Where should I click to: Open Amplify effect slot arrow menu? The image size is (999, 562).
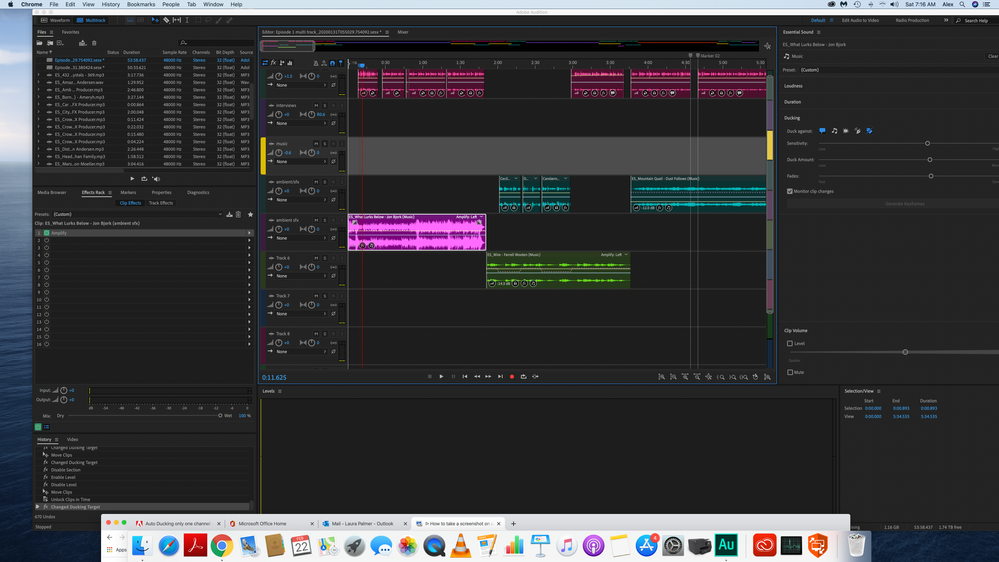pos(249,233)
